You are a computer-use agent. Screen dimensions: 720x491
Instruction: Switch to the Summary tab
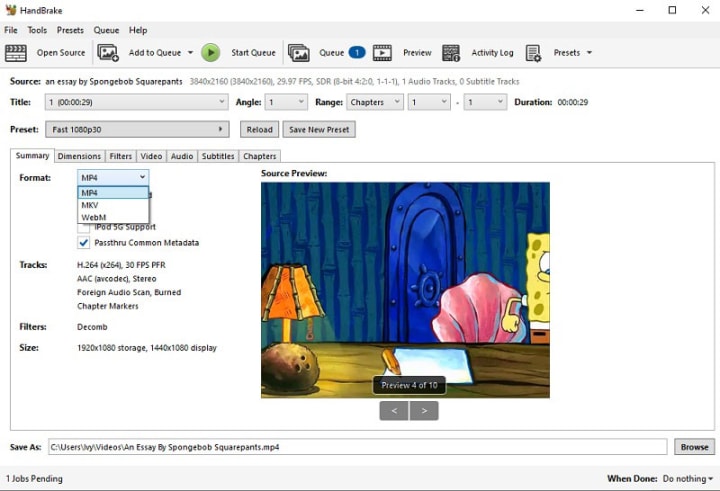tap(32, 156)
